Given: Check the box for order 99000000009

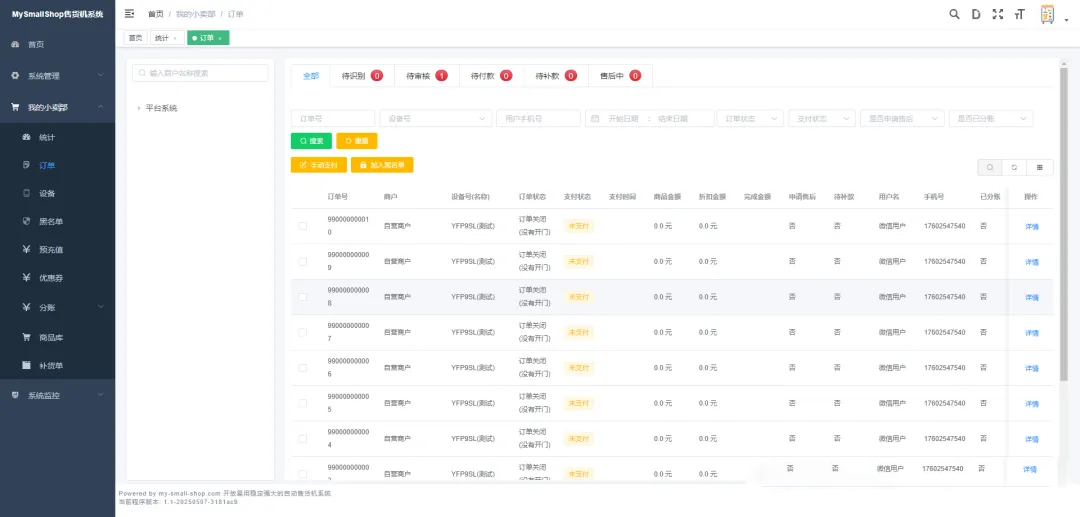Looking at the screenshot, I should (302, 262).
